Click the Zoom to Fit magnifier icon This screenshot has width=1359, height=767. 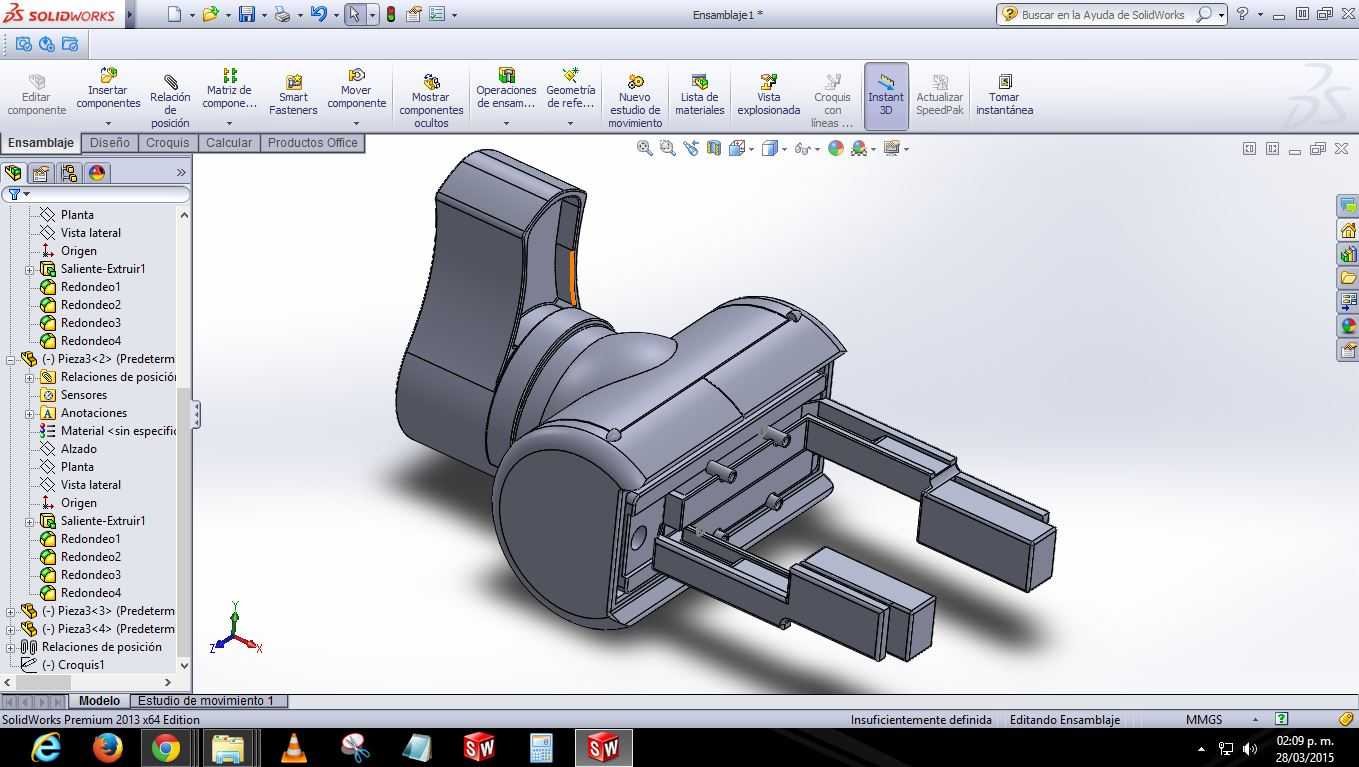click(645, 148)
